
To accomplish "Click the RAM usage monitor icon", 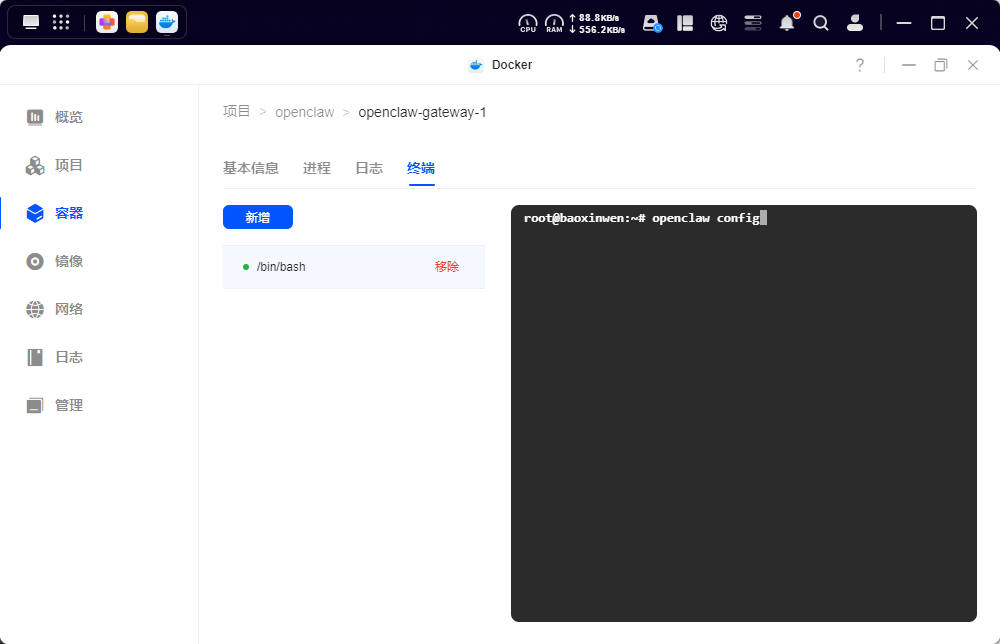I will pos(554,22).
